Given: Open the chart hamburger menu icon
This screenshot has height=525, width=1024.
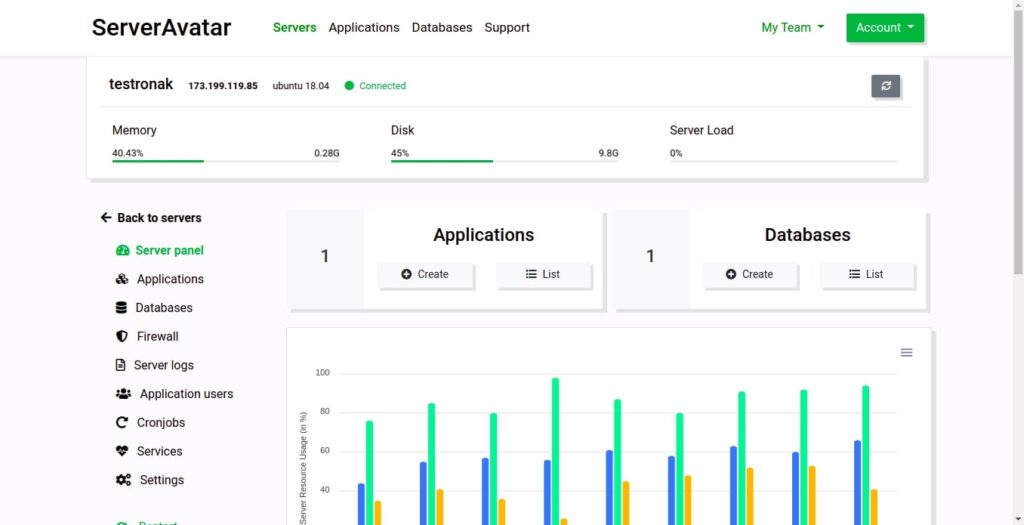Looking at the screenshot, I should pos(906,353).
